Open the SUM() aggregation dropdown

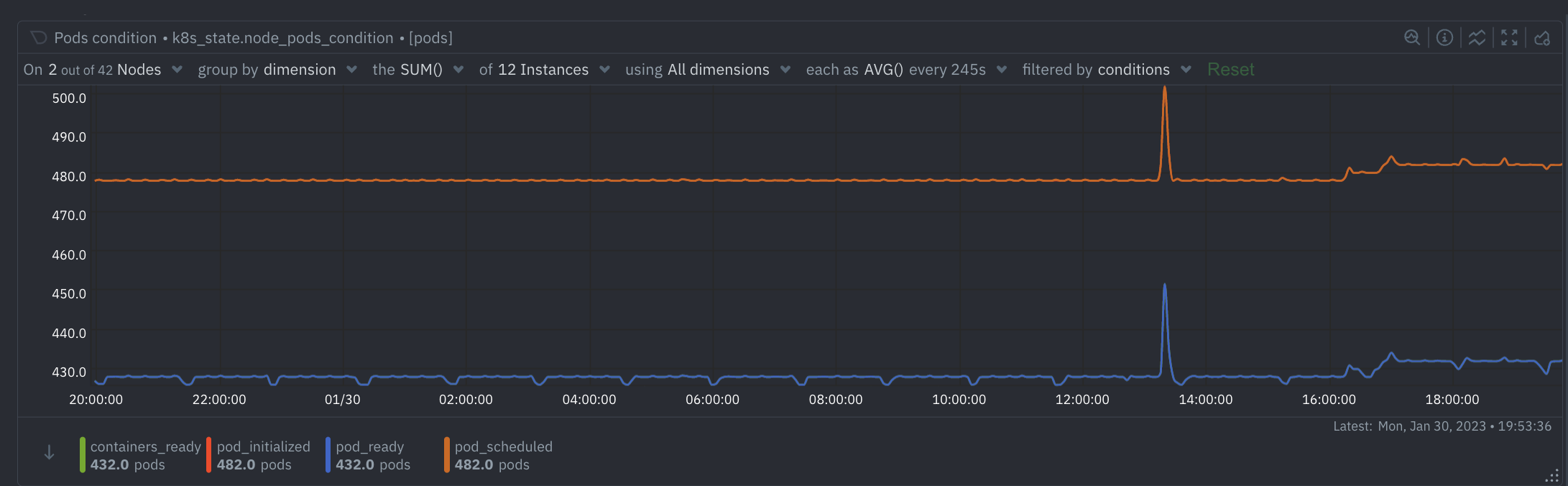(x=418, y=70)
